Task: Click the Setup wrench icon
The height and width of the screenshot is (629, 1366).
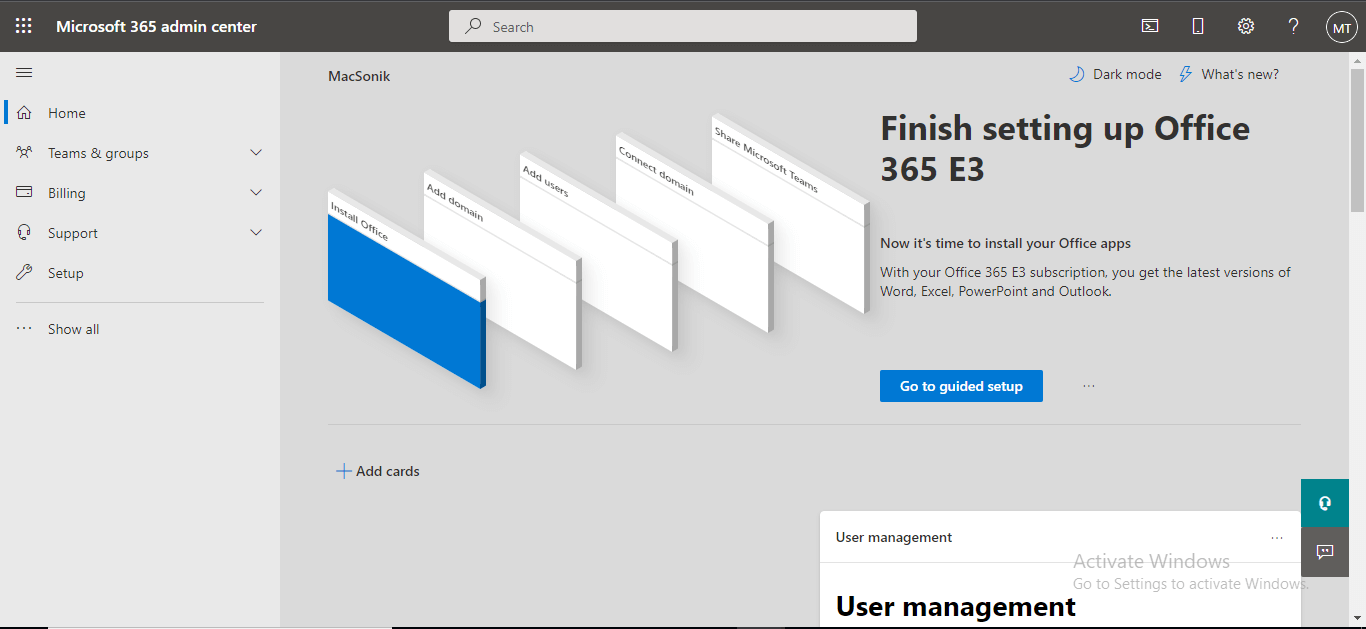Action: (24, 272)
